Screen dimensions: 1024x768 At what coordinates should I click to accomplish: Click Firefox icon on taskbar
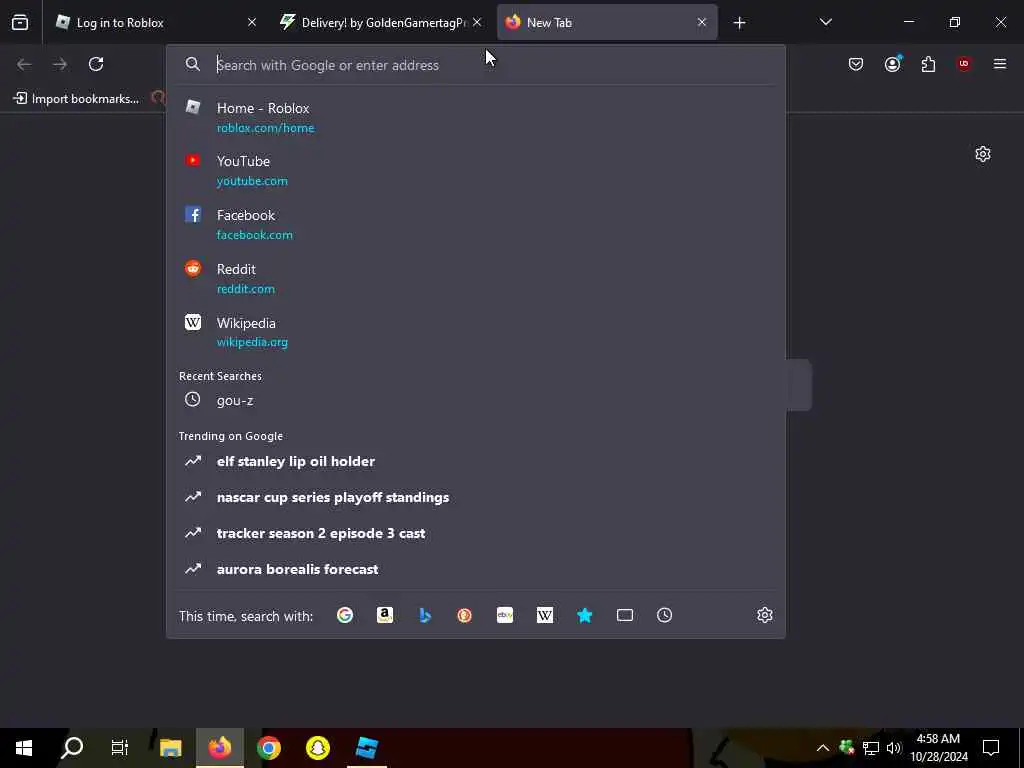pos(219,748)
